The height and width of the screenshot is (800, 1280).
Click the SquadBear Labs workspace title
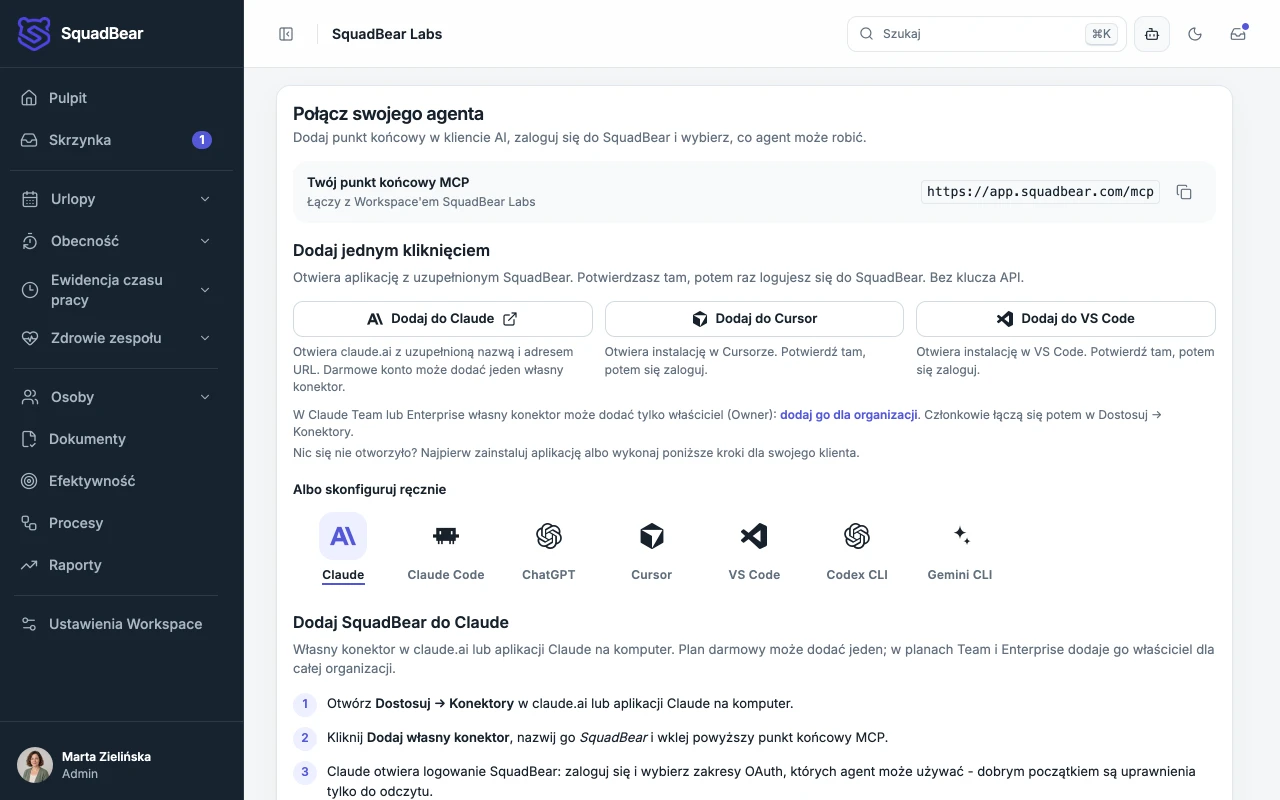coord(387,34)
